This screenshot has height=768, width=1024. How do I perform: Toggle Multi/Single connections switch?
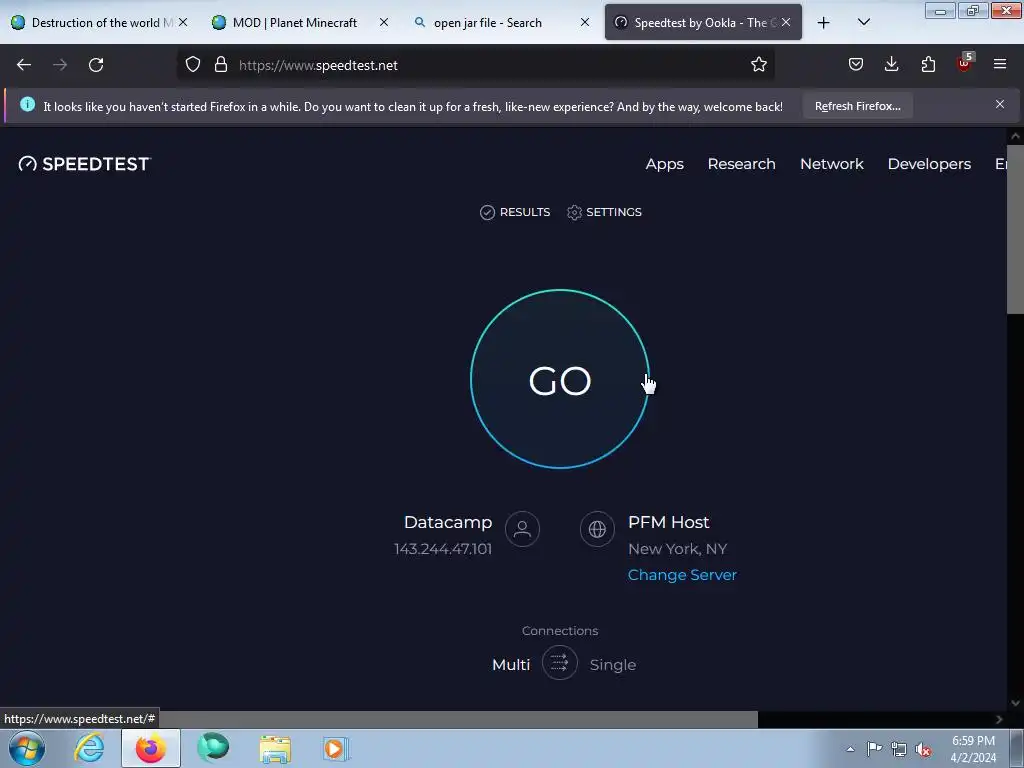click(x=560, y=663)
